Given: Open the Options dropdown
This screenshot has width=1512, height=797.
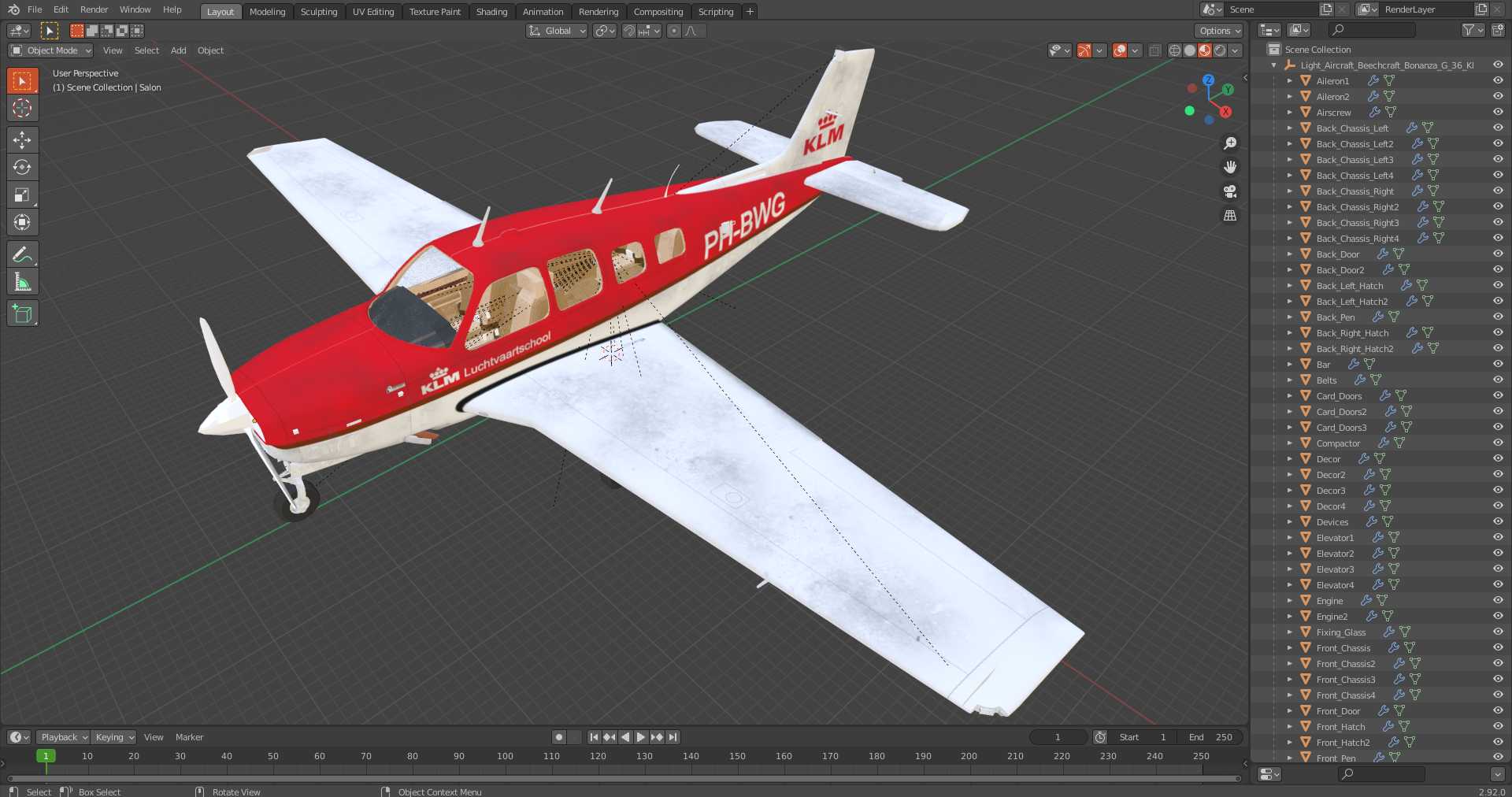Looking at the screenshot, I should pyautogui.click(x=1219, y=31).
